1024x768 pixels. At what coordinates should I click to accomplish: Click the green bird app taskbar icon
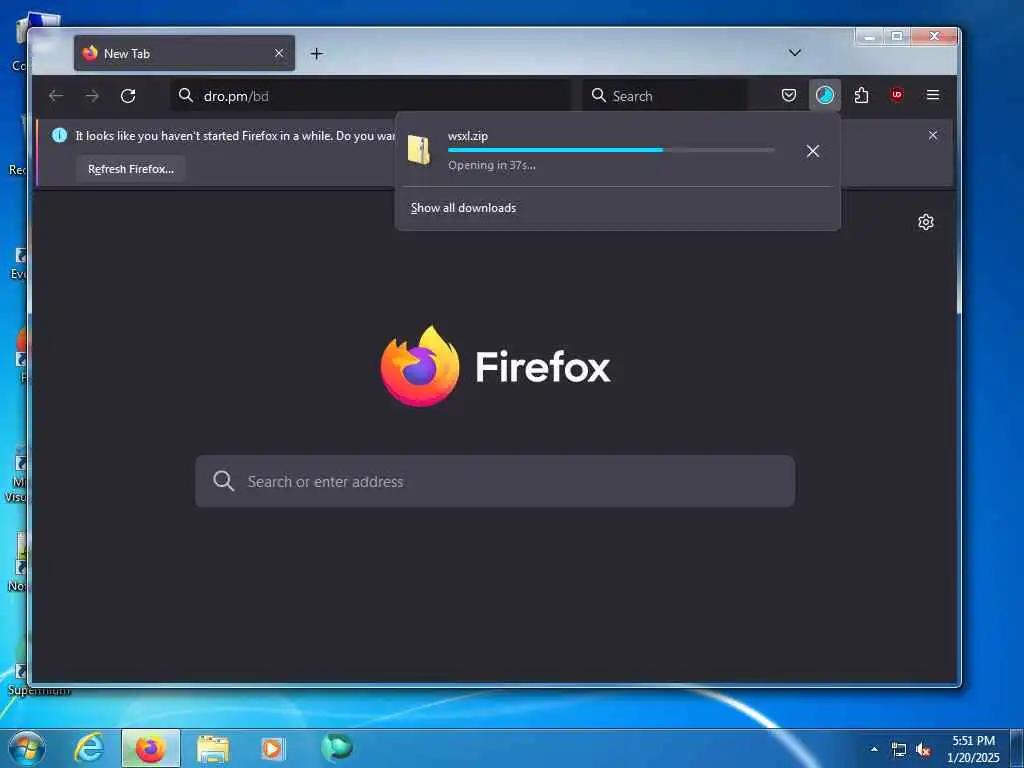tap(336, 747)
